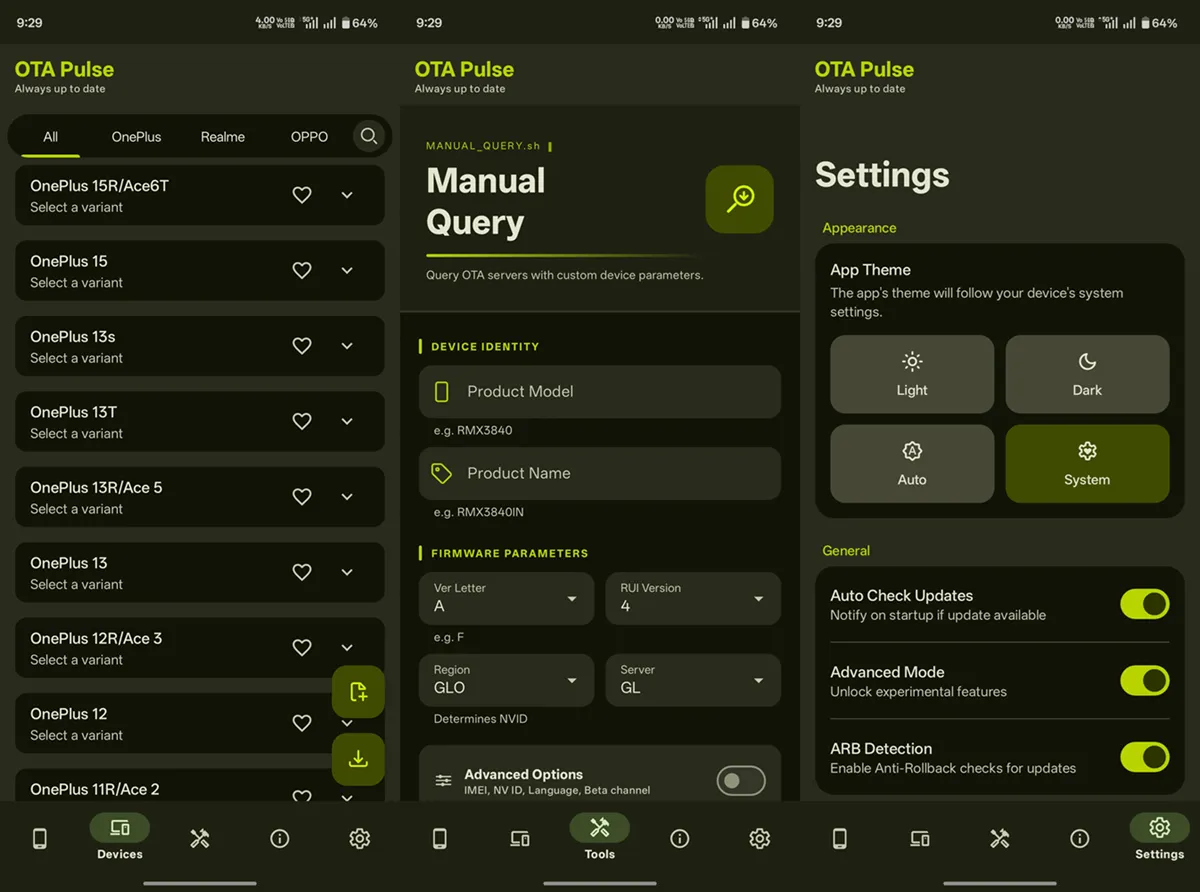Select the OnePlus 13R/Ace 5 device name

click(96, 487)
